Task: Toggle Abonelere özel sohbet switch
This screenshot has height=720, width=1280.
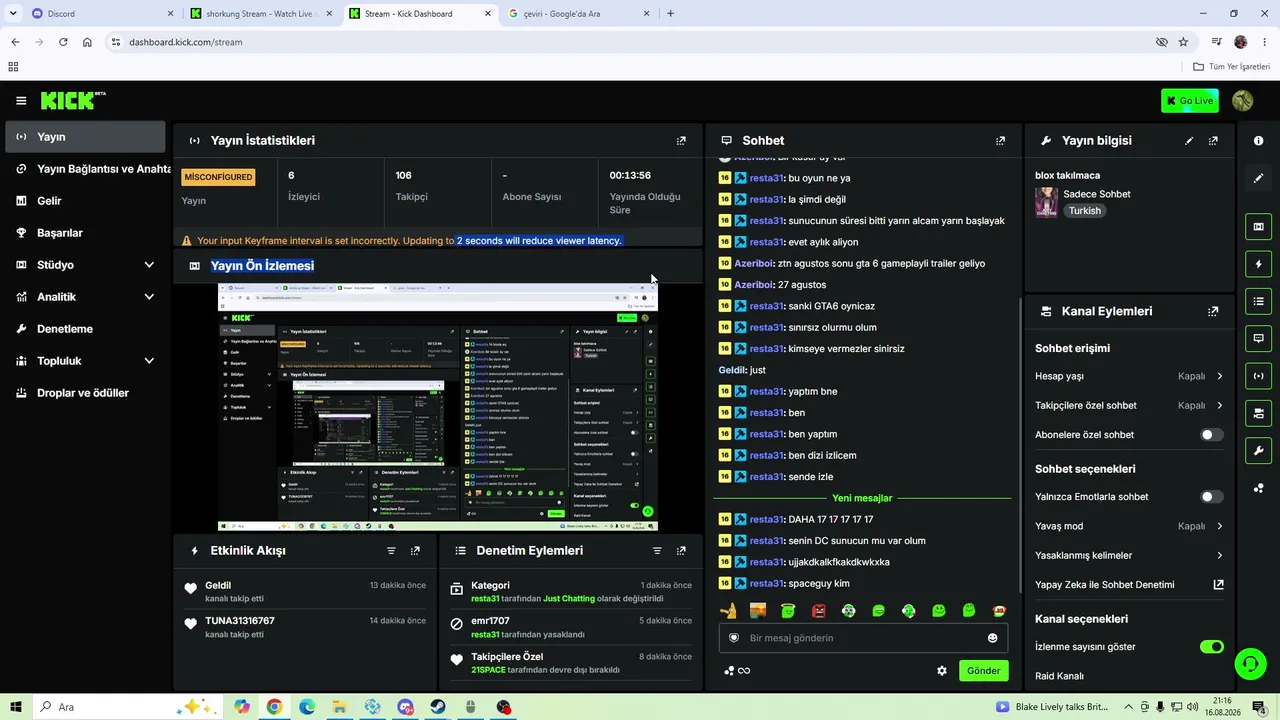Action: (x=1211, y=435)
